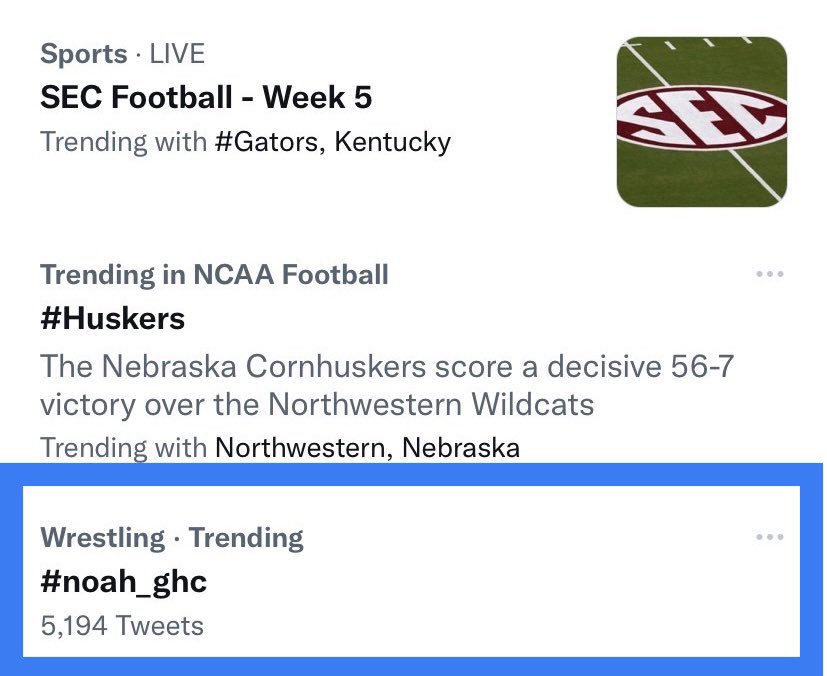The height and width of the screenshot is (676, 827).
Task: Select Wrestling · Trending category label
Action: 172,538
